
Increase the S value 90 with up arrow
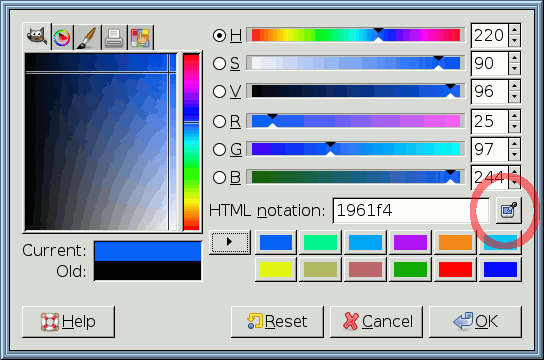point(515,58)
